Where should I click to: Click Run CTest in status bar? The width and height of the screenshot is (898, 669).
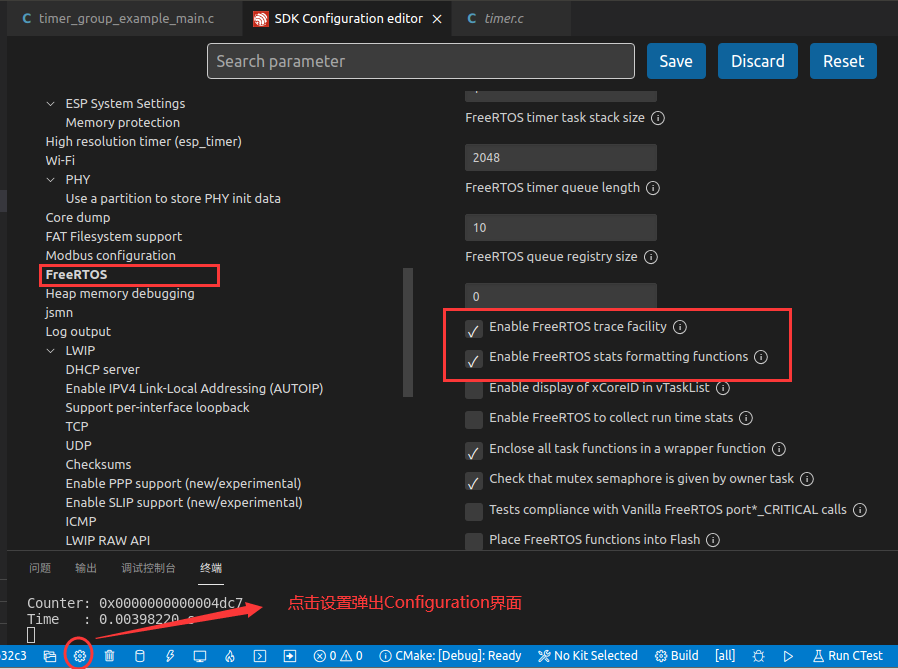coord(848,656)
